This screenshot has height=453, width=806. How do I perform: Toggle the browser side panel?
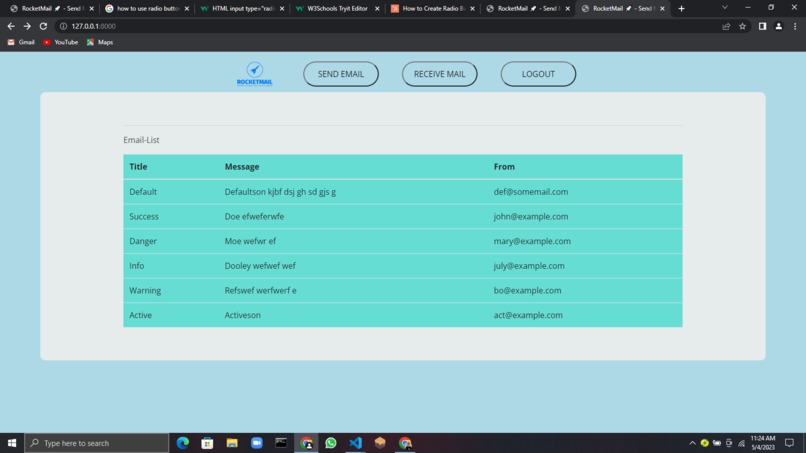[x=762, y=26]
